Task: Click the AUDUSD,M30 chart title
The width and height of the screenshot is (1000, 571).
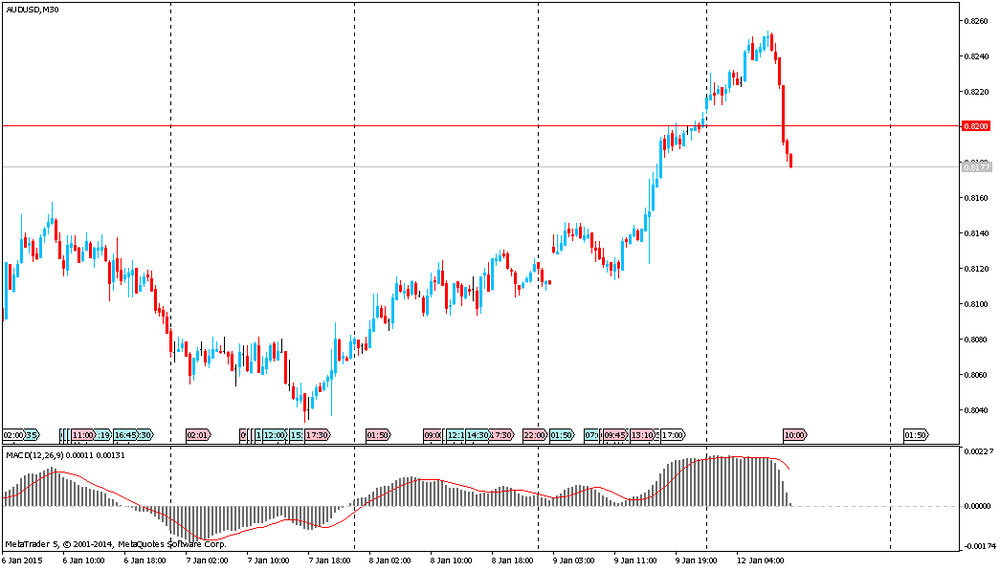Action: (x=27, y=9)
